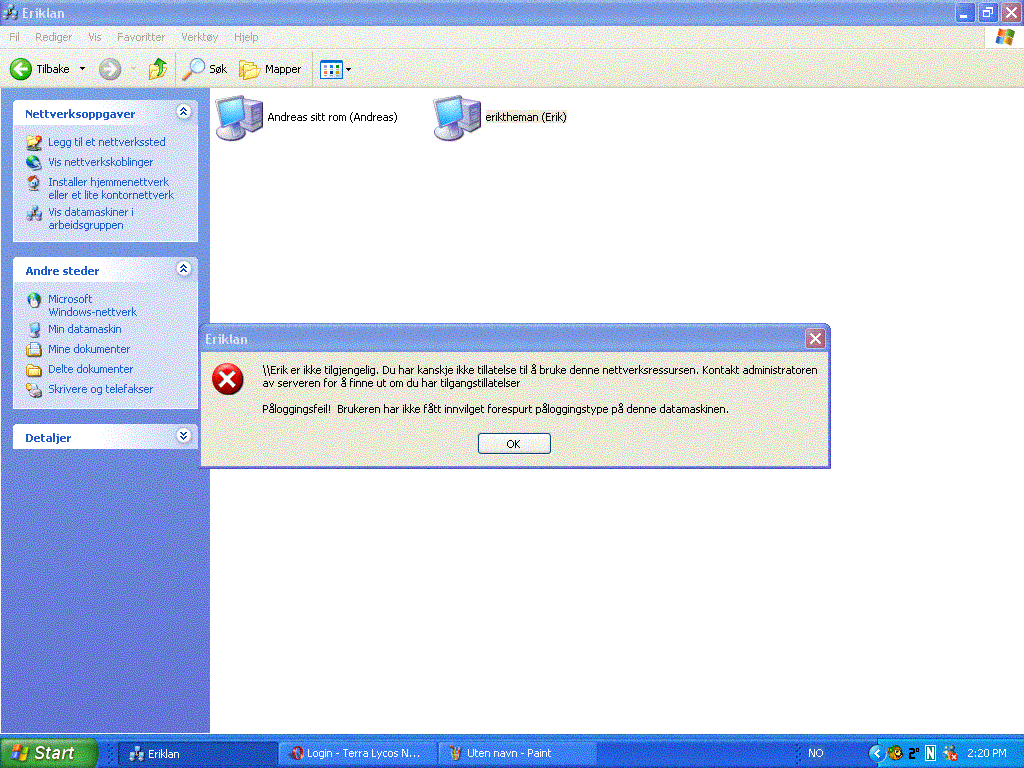Switch to Eriklan taskbar button
This screenshot has width=1024, height=768.
196,754
